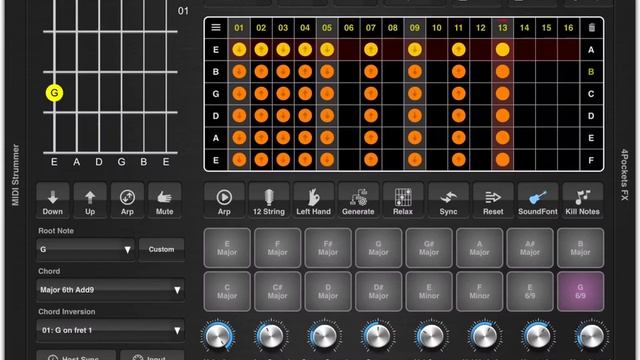Screen dimensions: 640x360
Task: Toggle high E string note at step 01
Action: point(239,50)
